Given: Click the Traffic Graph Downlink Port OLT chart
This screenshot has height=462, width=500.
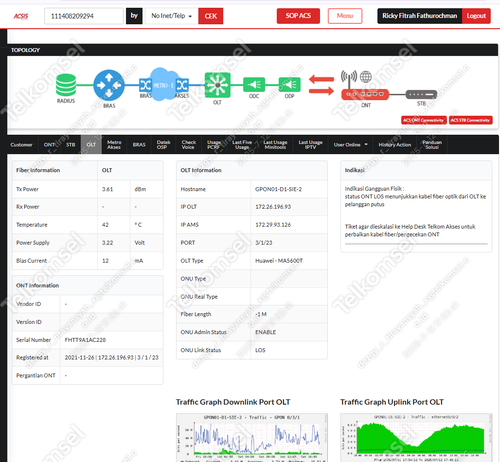Looking at the screenshot, I should click(252, 437).
